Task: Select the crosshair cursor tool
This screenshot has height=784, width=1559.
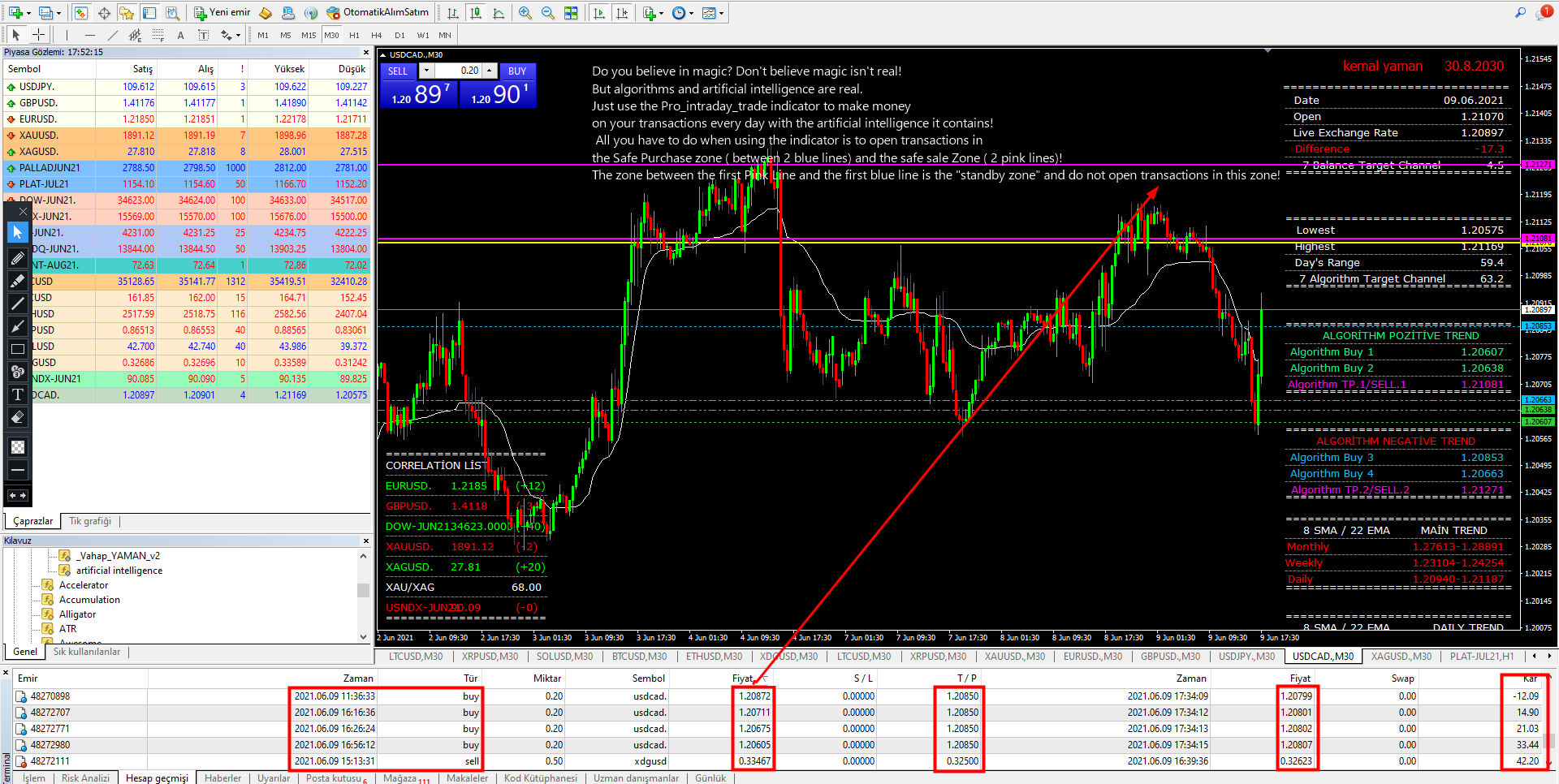Action: (38, 35)
